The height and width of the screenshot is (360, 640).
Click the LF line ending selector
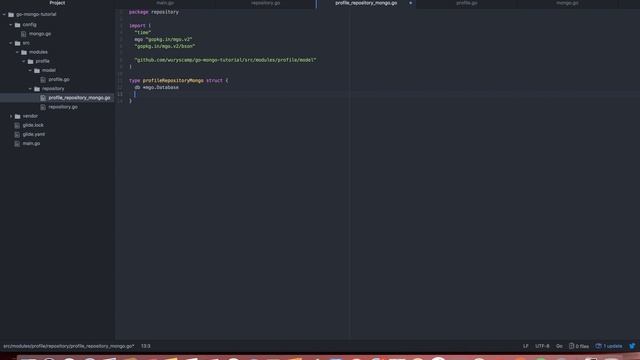click(526, 346)
